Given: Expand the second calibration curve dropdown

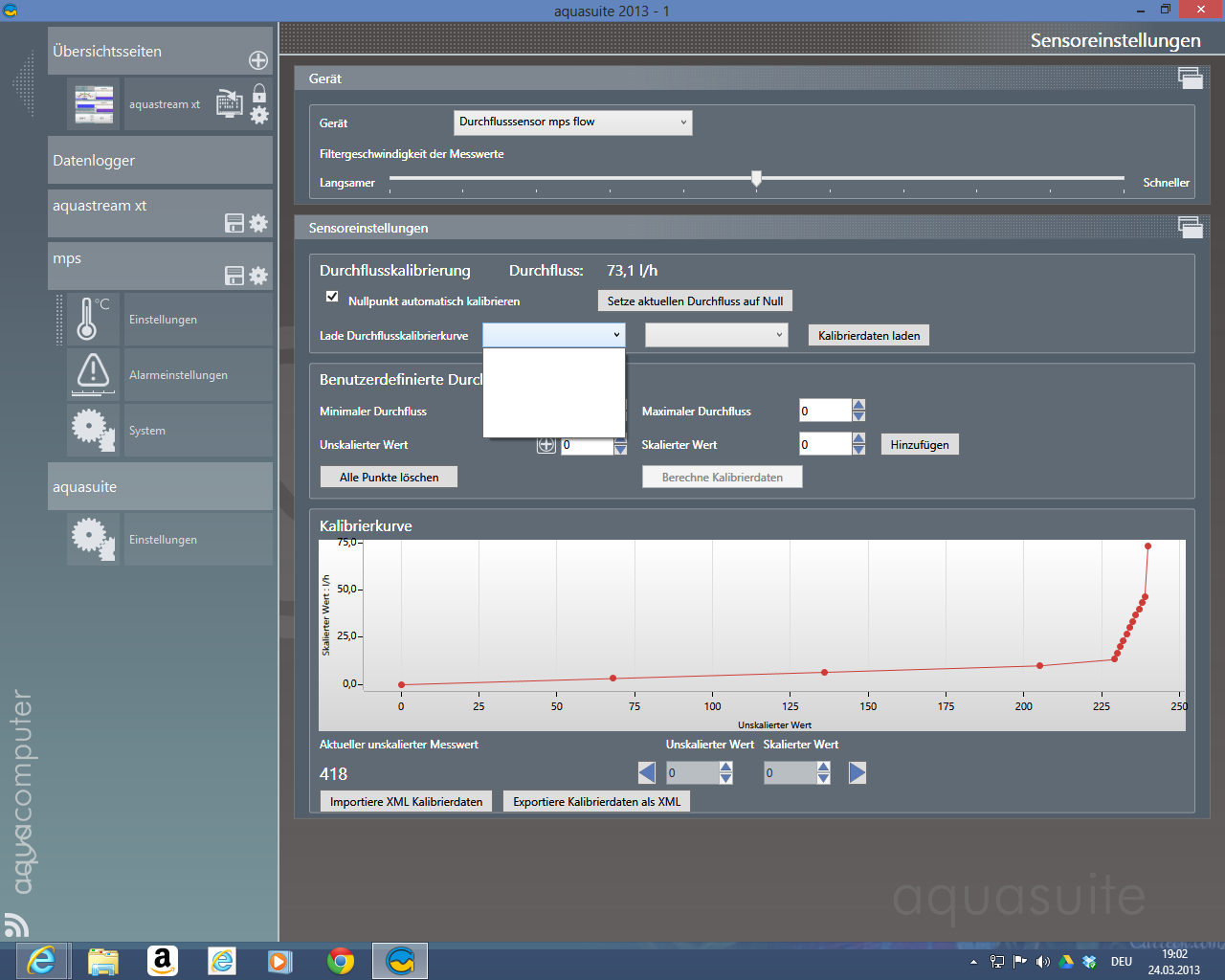Looking at the screenshot, I should click(716, 335).
